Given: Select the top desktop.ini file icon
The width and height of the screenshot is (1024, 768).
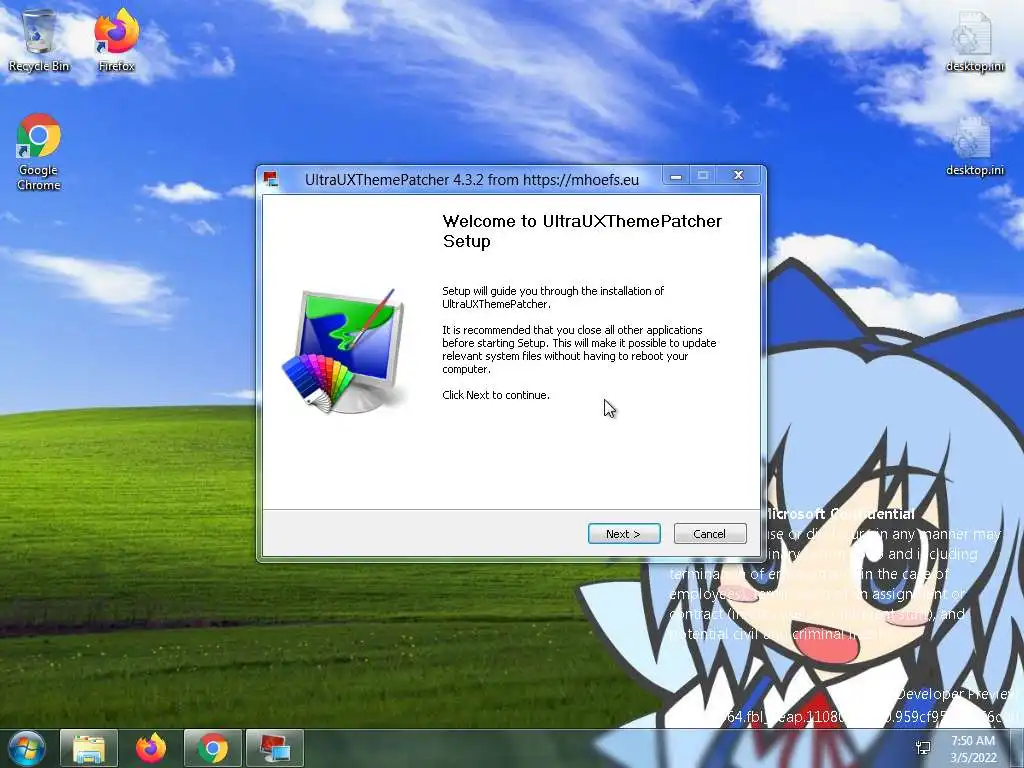Looking at the screenshot, I should coord(975,42).
